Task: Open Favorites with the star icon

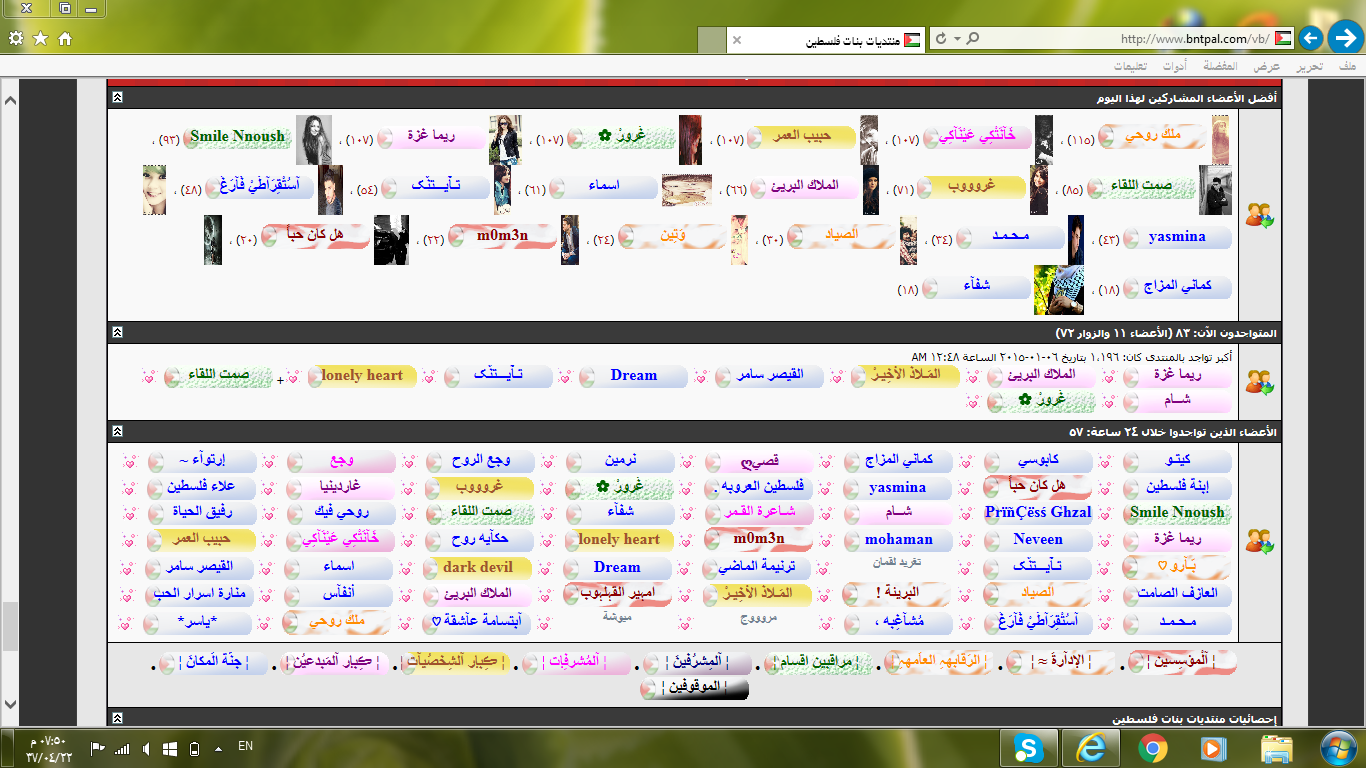Action: (x=40, y=38)
